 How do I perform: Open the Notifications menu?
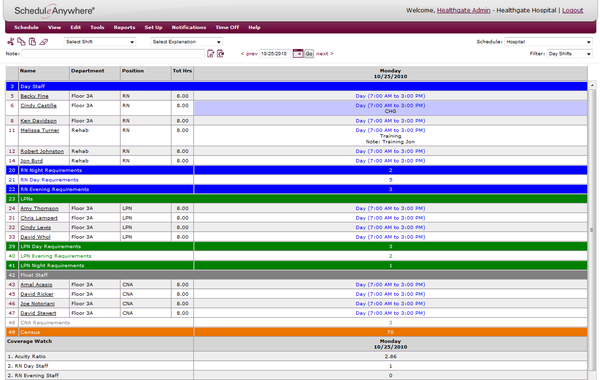point(189,27)
